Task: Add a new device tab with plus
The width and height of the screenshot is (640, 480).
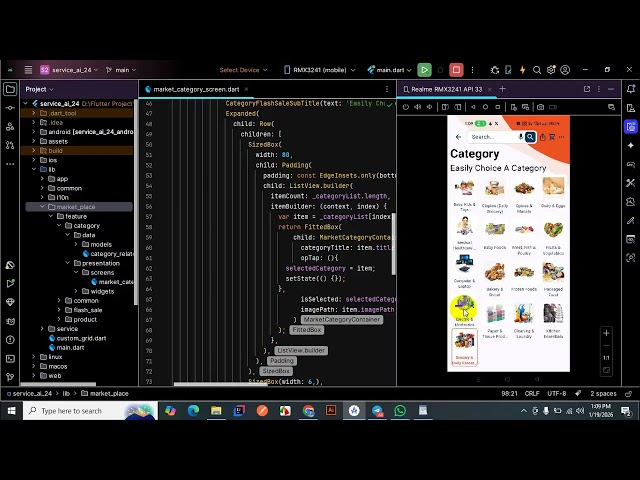Action: coord(502,89)
